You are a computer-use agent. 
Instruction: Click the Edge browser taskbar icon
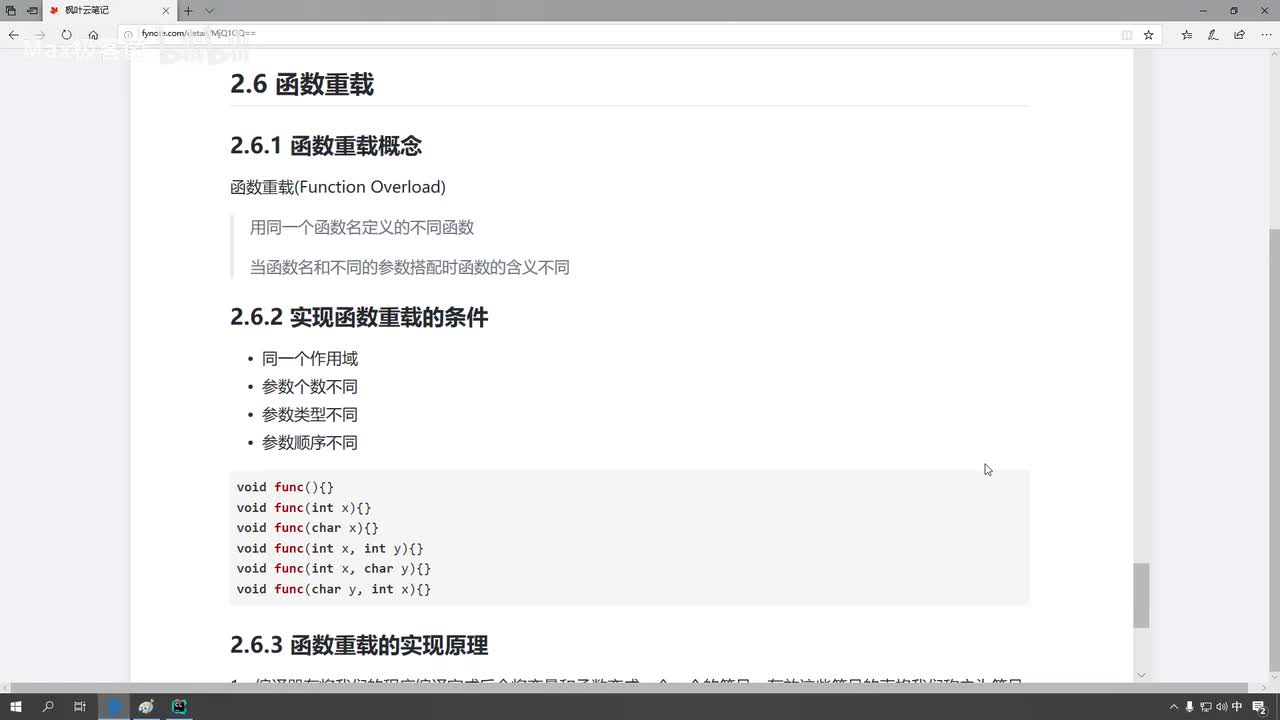[x=114, y=706]
